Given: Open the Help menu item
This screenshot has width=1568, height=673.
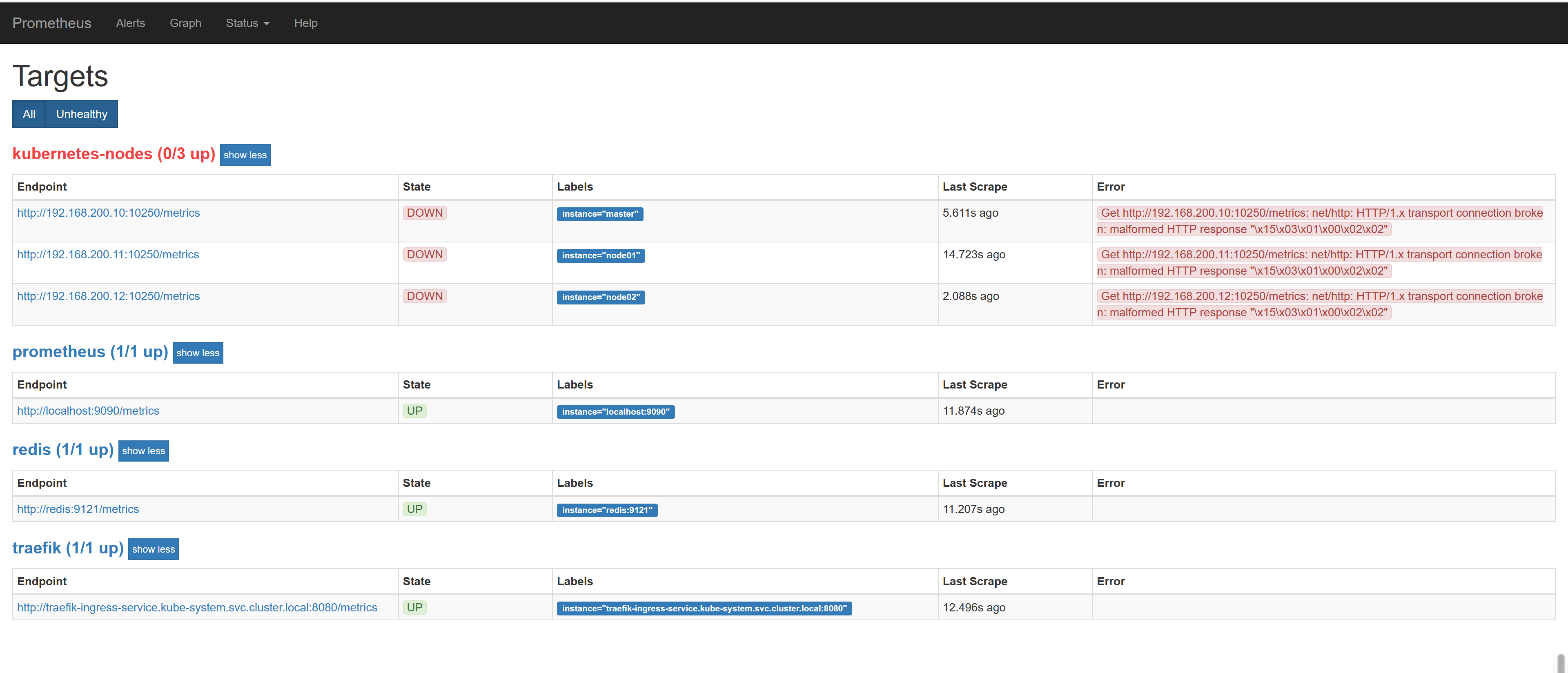Looking at the screenshot, I should pyautogui.click(x=305, y=23).
